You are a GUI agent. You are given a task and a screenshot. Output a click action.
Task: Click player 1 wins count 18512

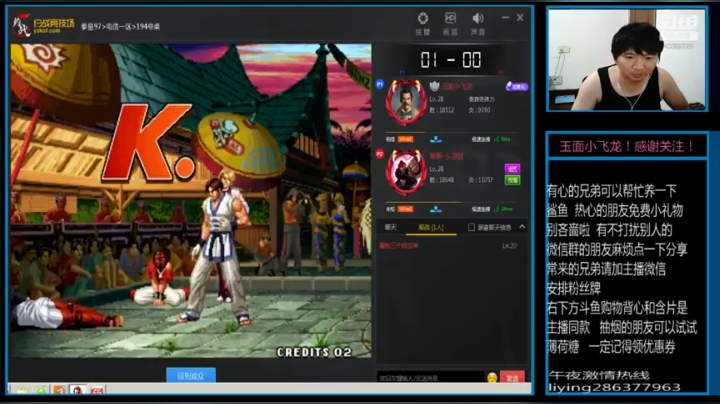point(442,110)
